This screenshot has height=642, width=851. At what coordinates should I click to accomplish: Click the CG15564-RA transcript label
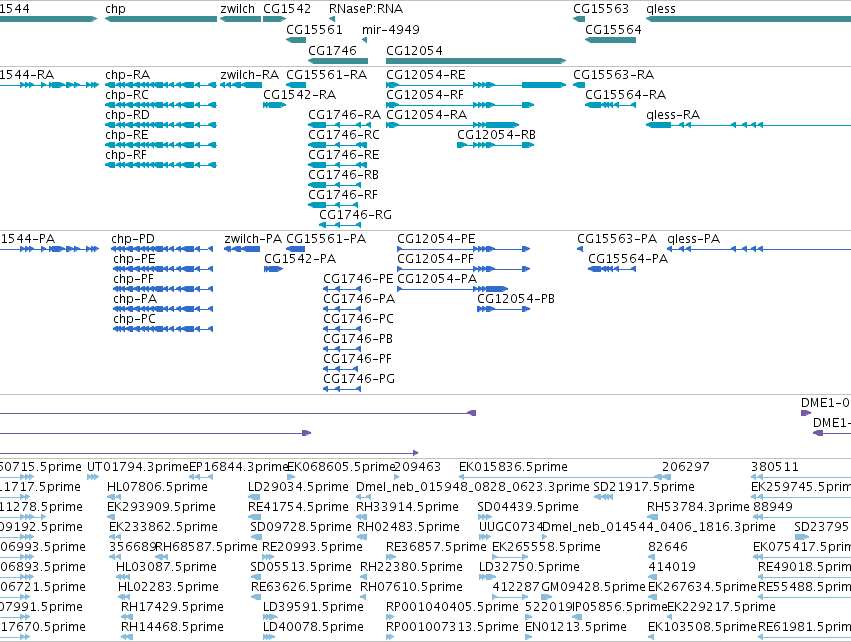click(626, 94)
